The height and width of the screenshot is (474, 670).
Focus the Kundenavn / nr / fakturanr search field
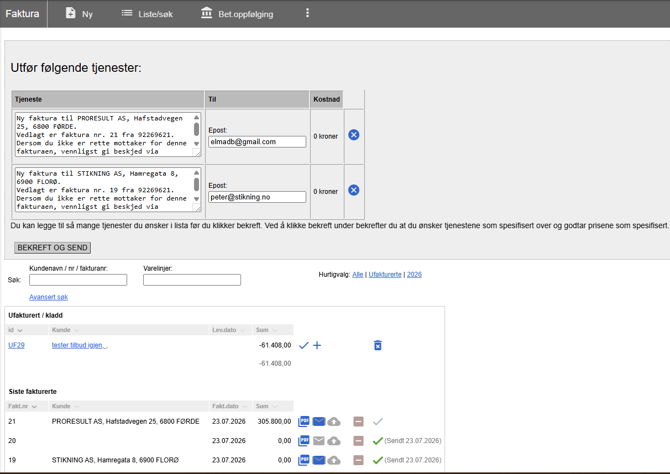coord(78,280)
